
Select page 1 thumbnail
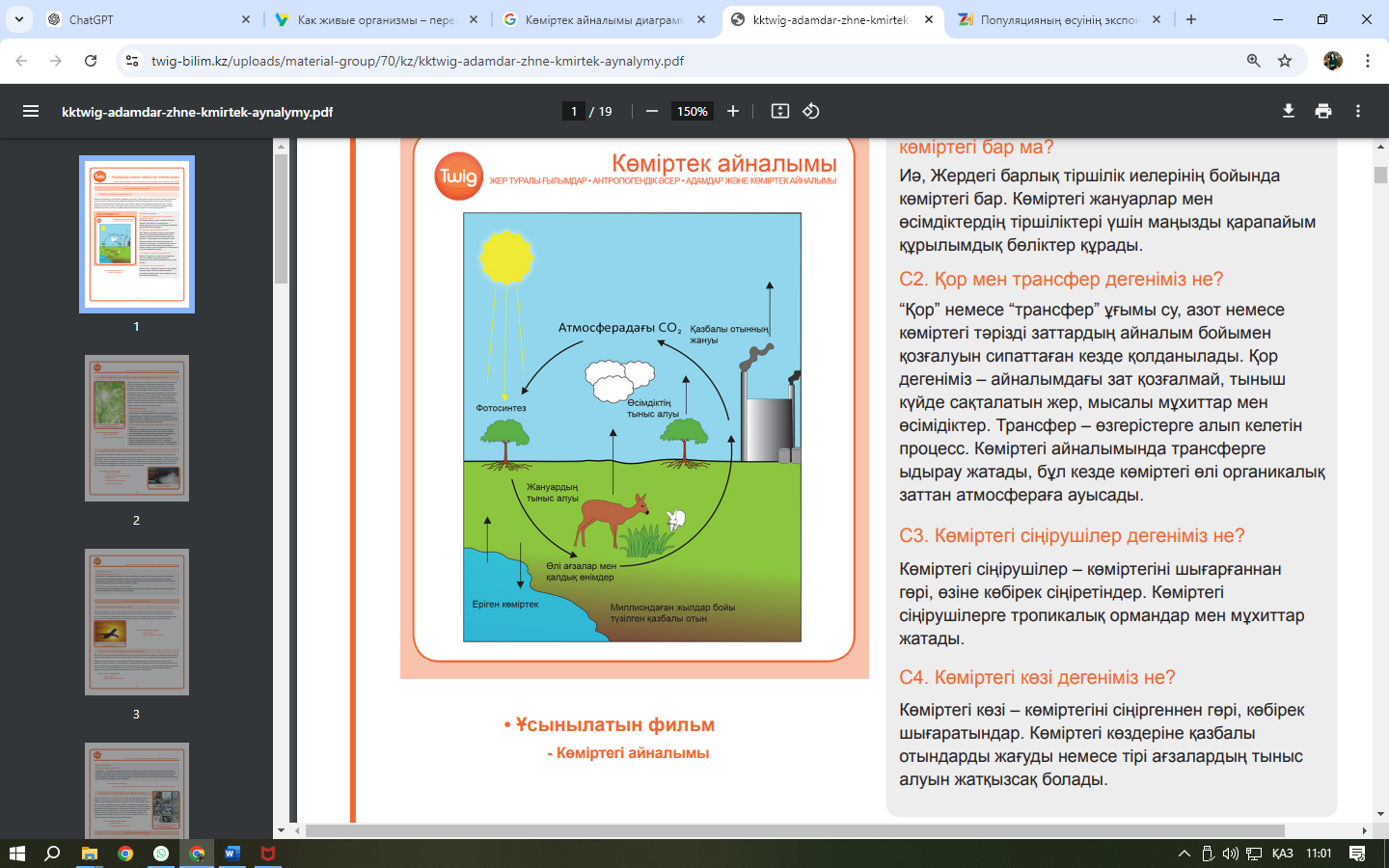click(137, 234)
